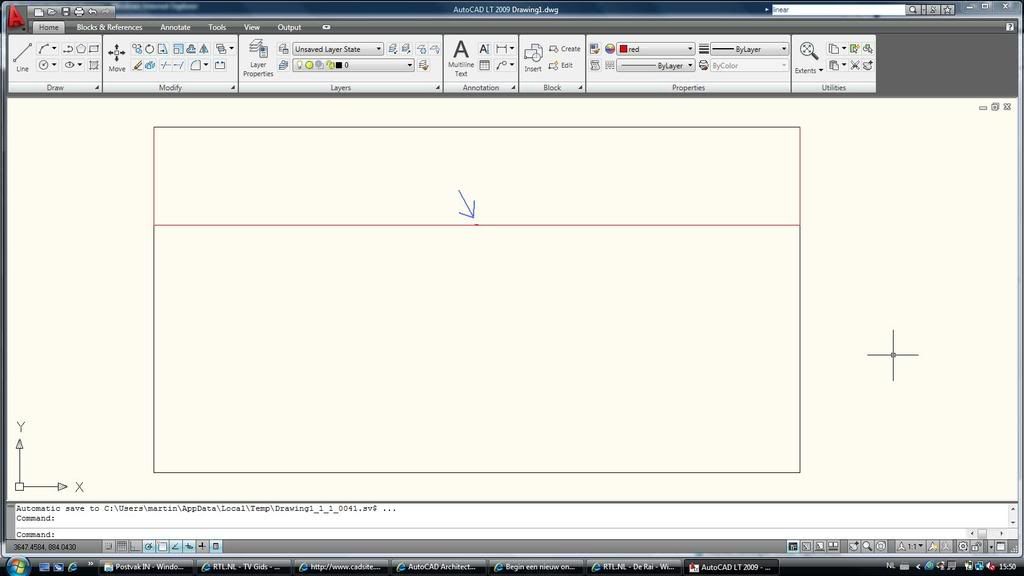Click the Zoom magnifier in status bar
Screen dimensions: 1024x576
coord(867,547)
